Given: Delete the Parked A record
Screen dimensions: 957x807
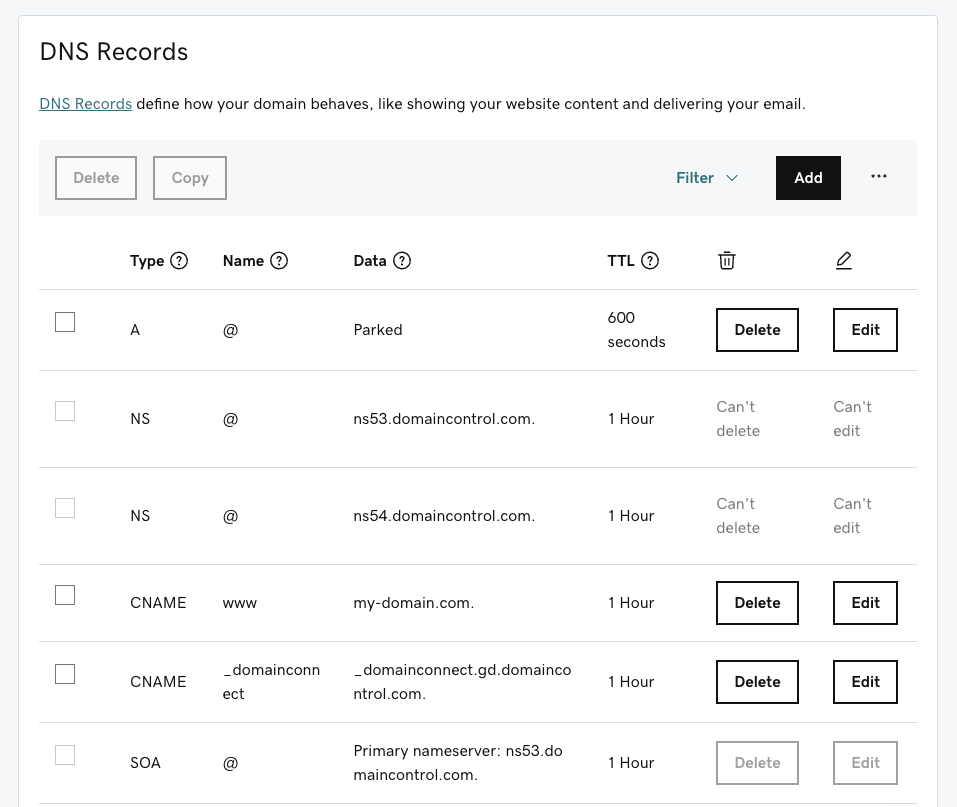Looking at the screenshot, I should click(x=757, y=330).
